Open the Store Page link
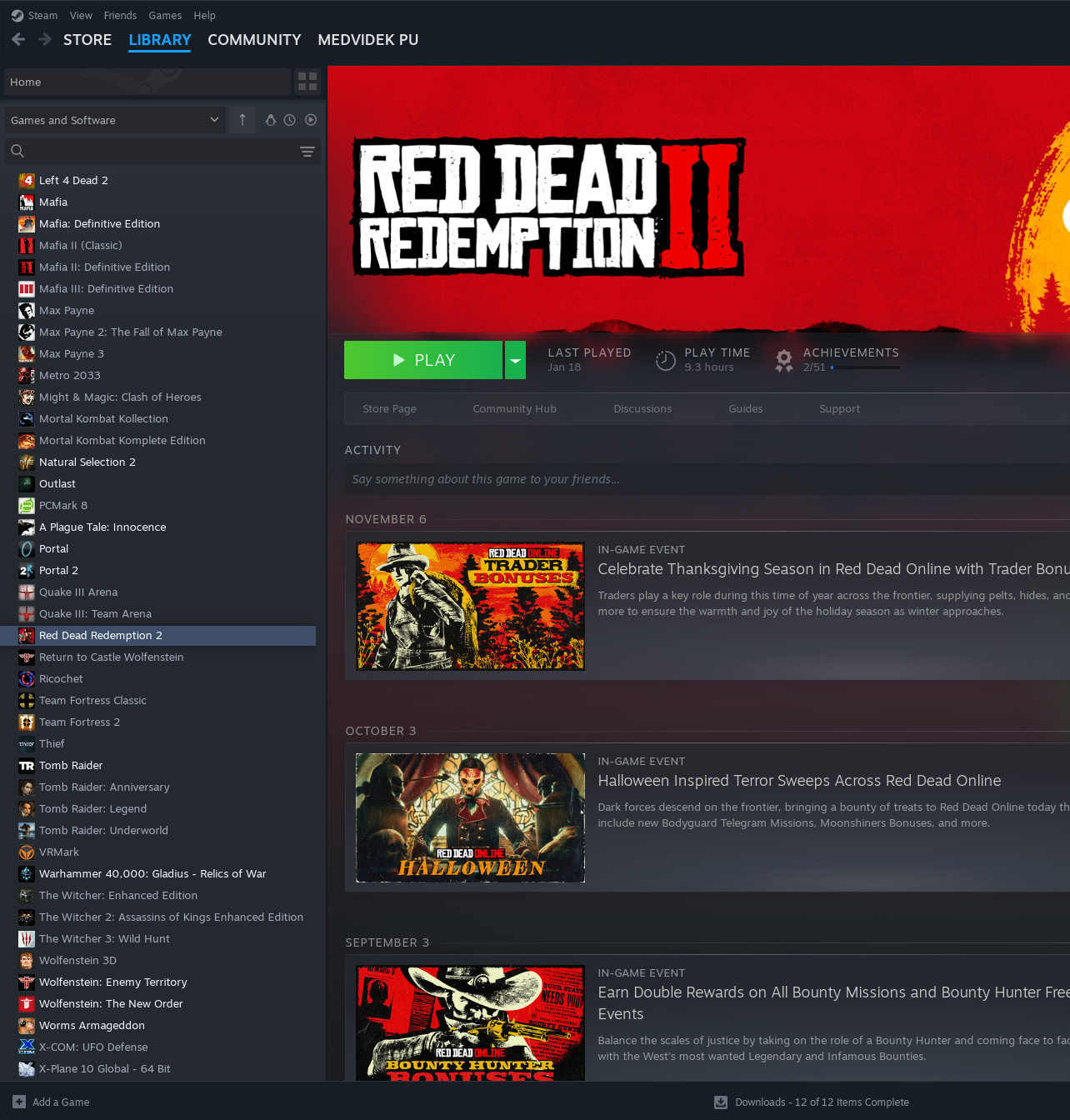This screenshot has height=1120, width=1070. (389, 408)
